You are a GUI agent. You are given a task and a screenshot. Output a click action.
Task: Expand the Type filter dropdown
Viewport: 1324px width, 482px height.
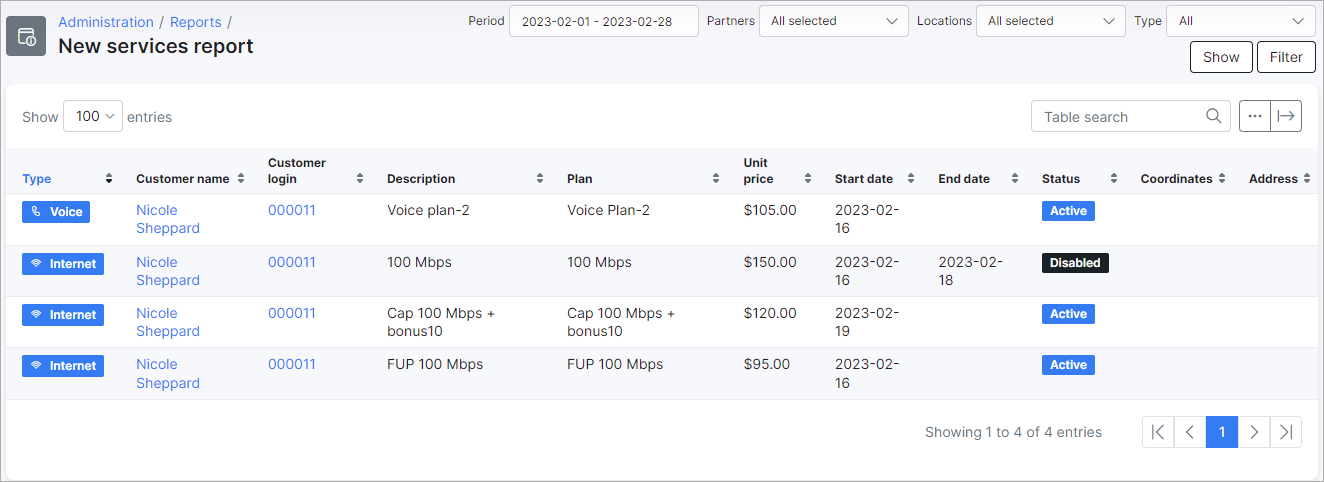coord(1241,21)
